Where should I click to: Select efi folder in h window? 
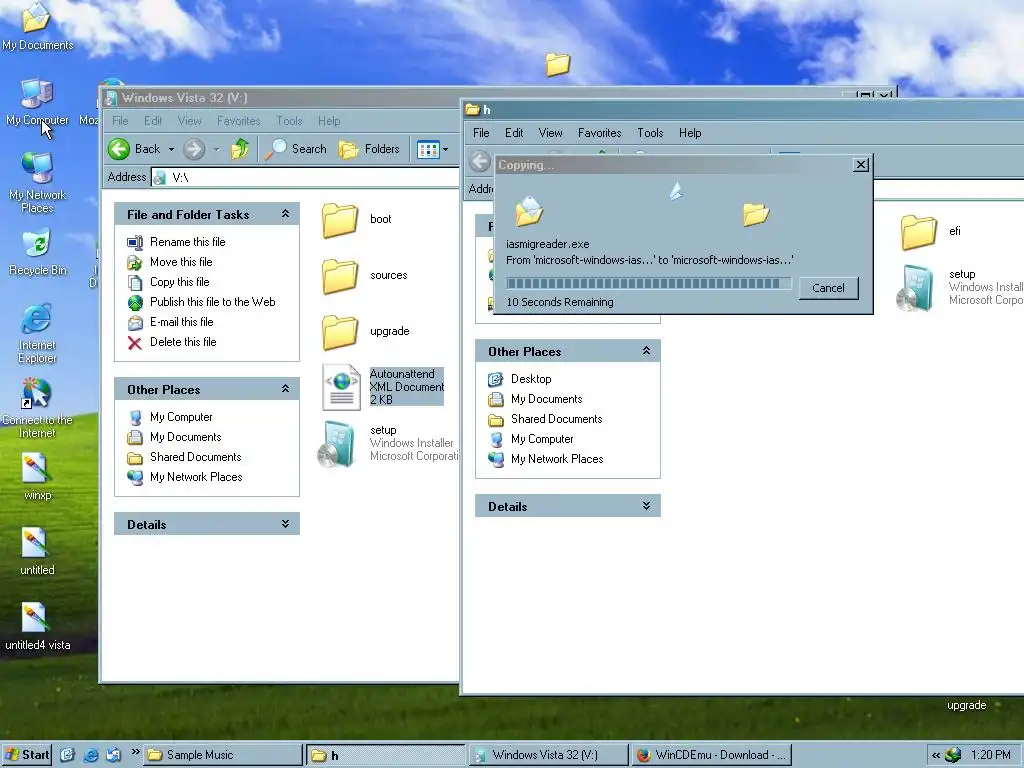(x=919, y=232)
